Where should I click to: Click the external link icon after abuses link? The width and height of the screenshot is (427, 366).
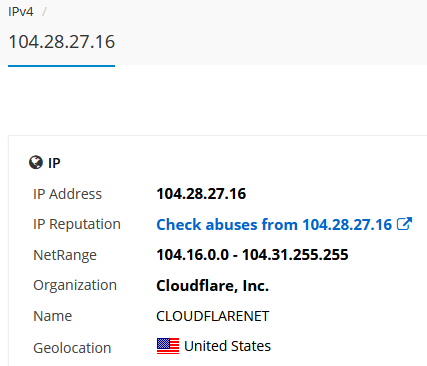[404, 224]
